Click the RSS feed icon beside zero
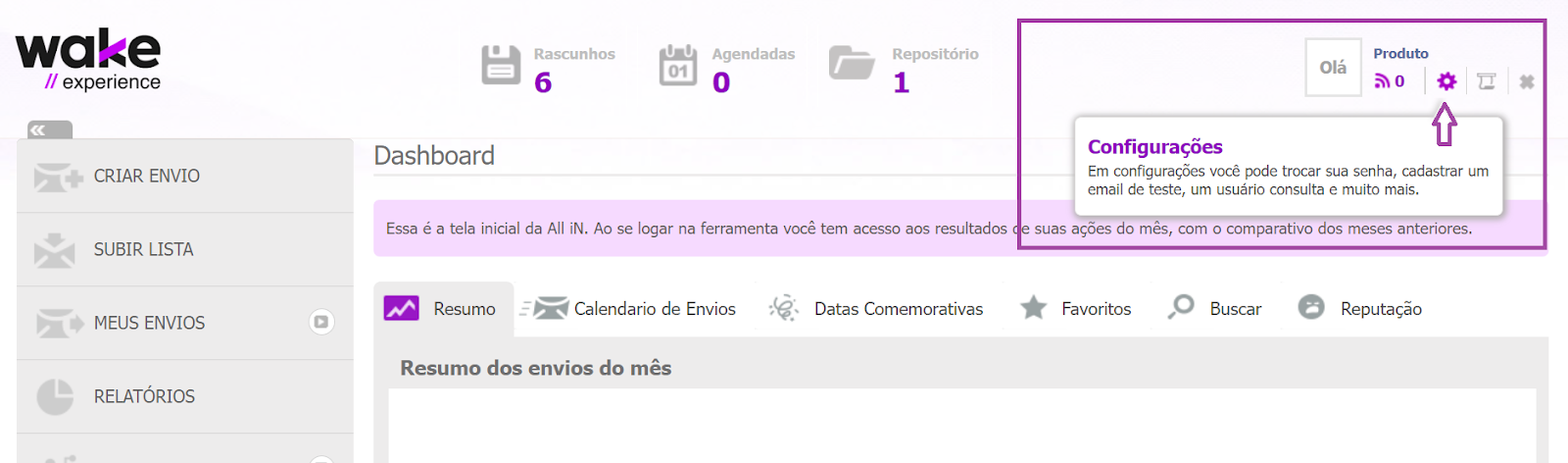Screen dimensions: 1568x463 [x=1382, y=81]
